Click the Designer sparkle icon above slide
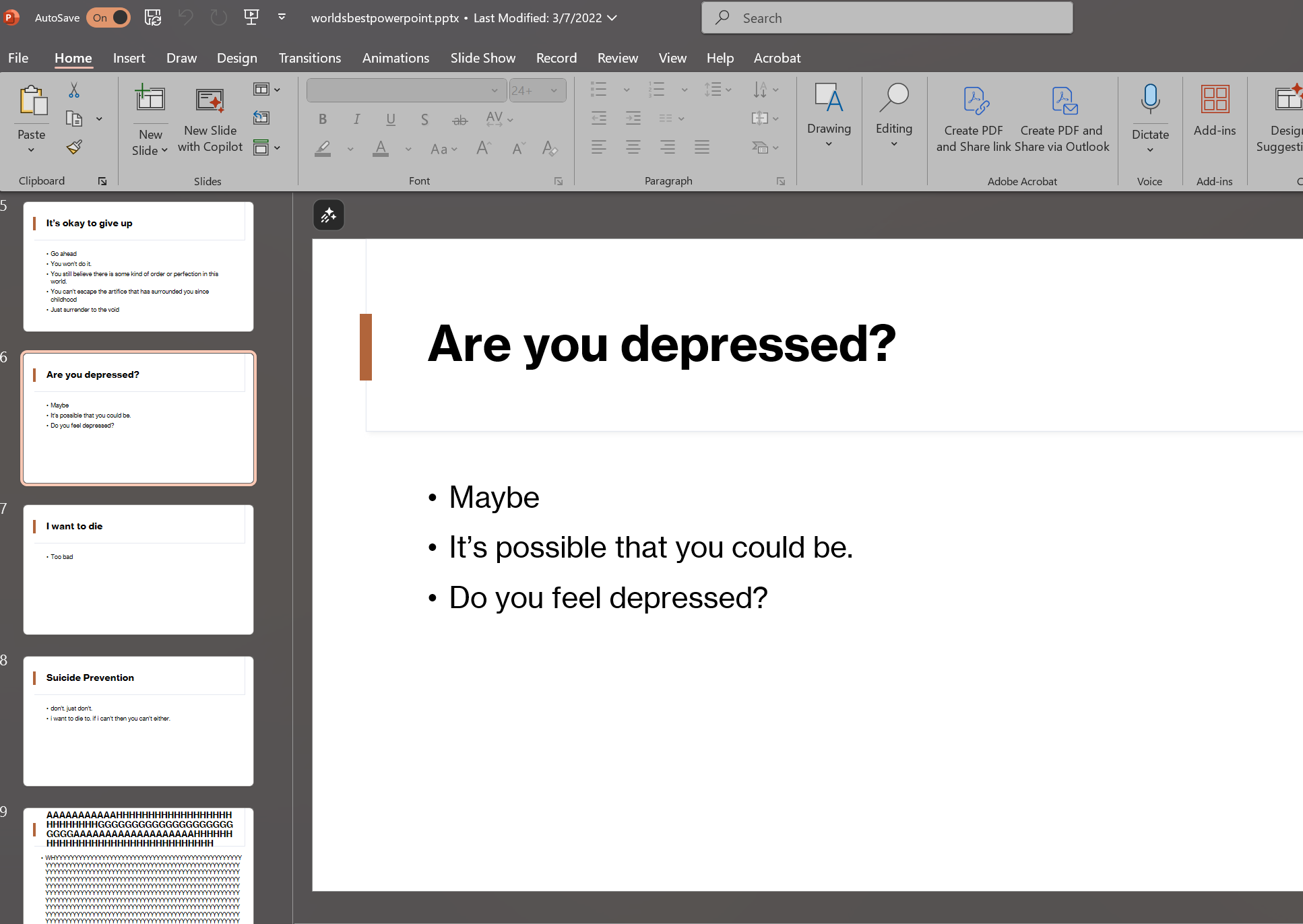The width and height of the screenshot is (1303, 924). click(329, 216)
